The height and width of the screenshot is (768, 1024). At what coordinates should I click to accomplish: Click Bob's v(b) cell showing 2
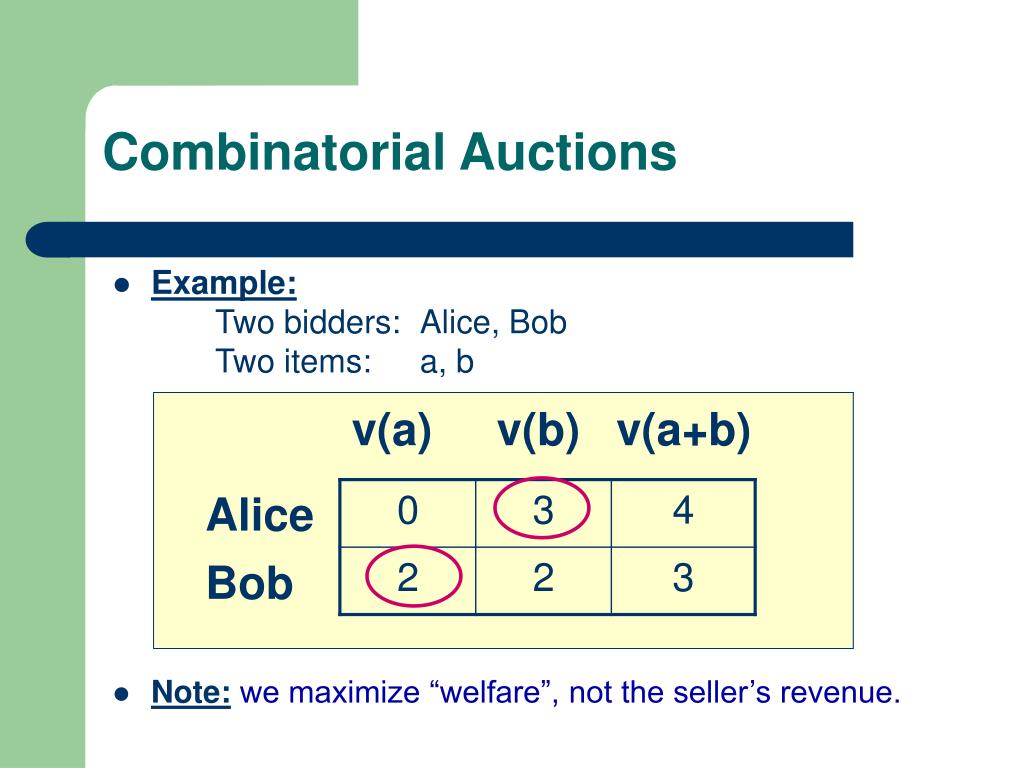543,581
